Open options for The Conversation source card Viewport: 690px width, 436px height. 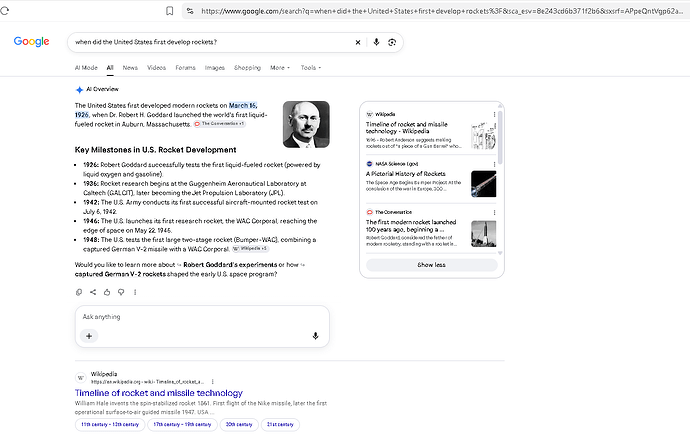(x=494, y=213)
